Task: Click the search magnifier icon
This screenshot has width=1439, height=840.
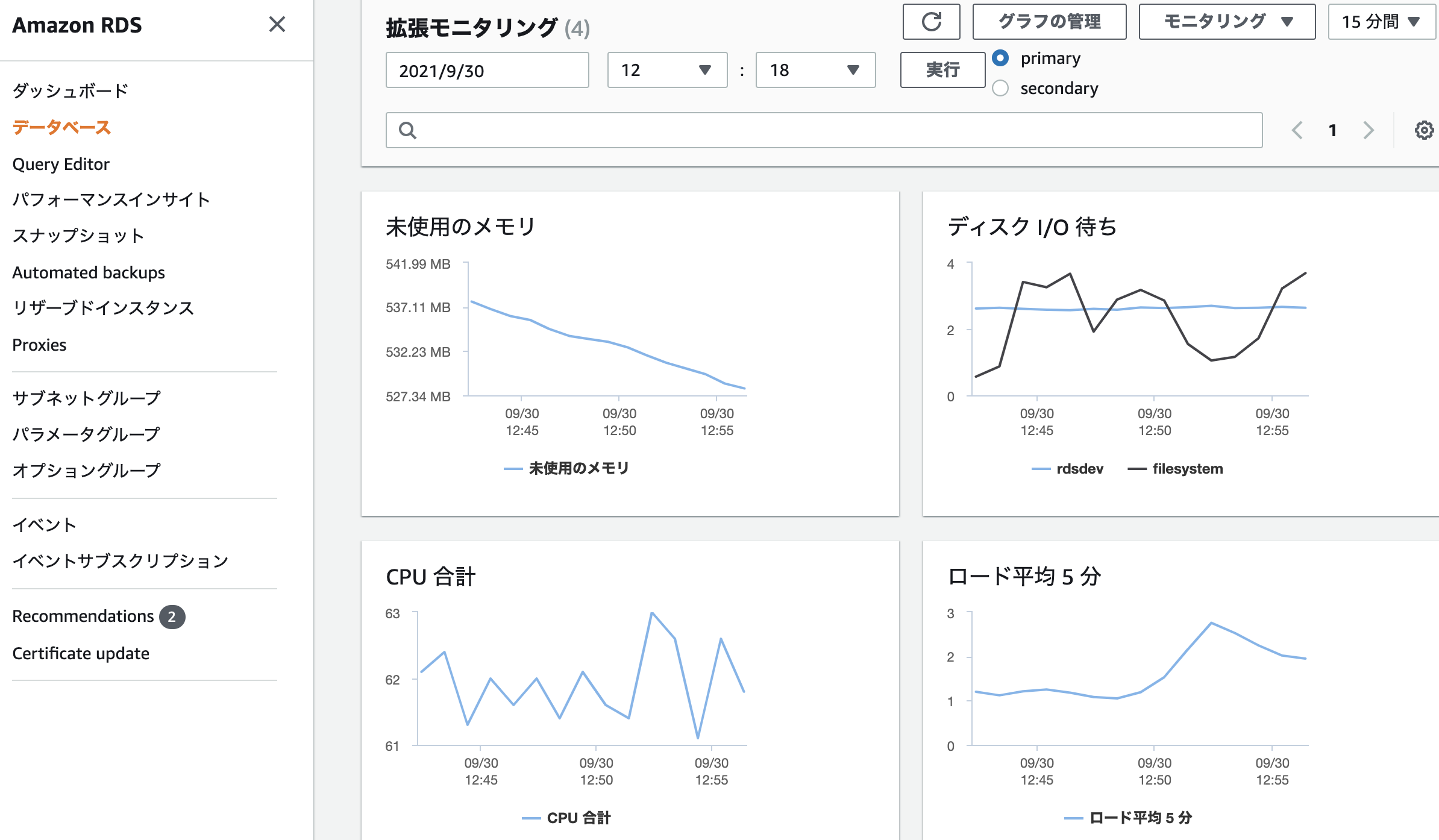Action: pyautogui.click(x=408, y=130)
